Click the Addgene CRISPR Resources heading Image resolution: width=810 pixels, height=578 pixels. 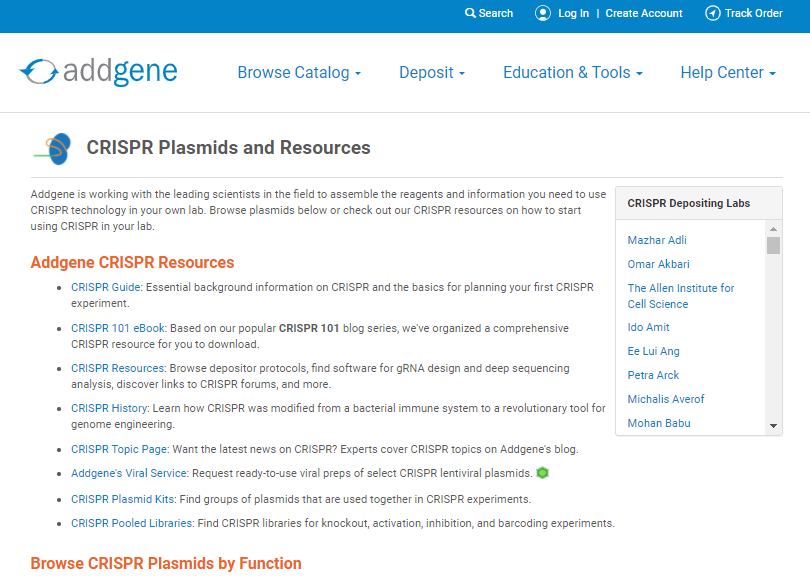(132, 262)
